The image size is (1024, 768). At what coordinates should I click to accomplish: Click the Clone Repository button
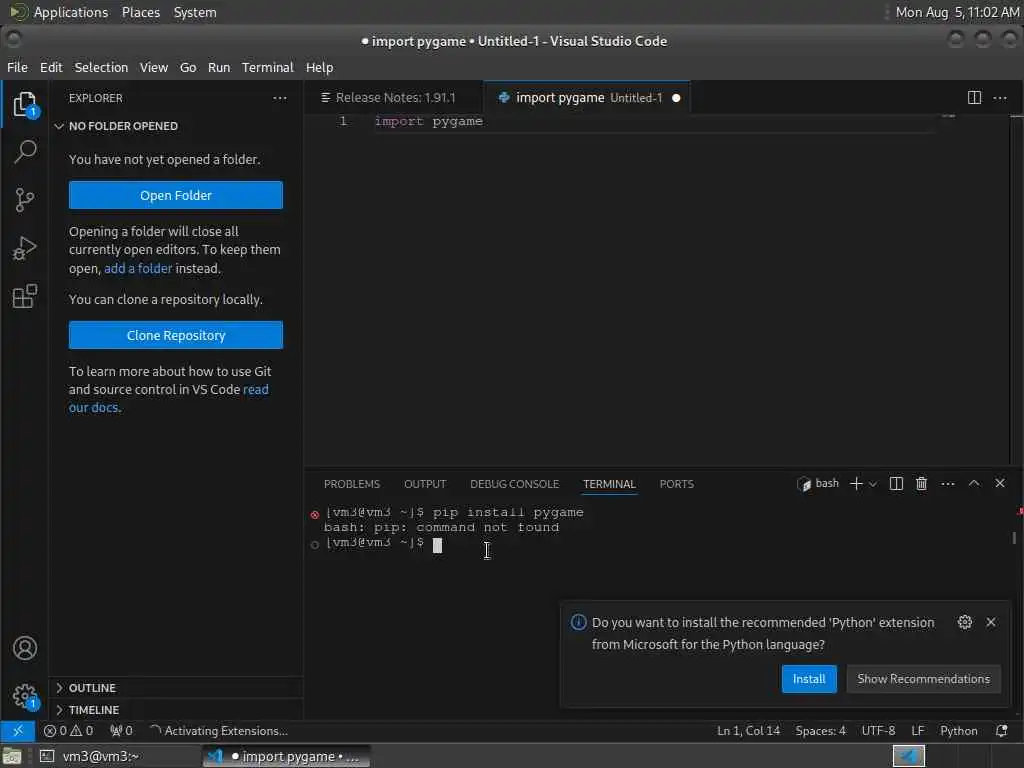[x=176, y=335]
